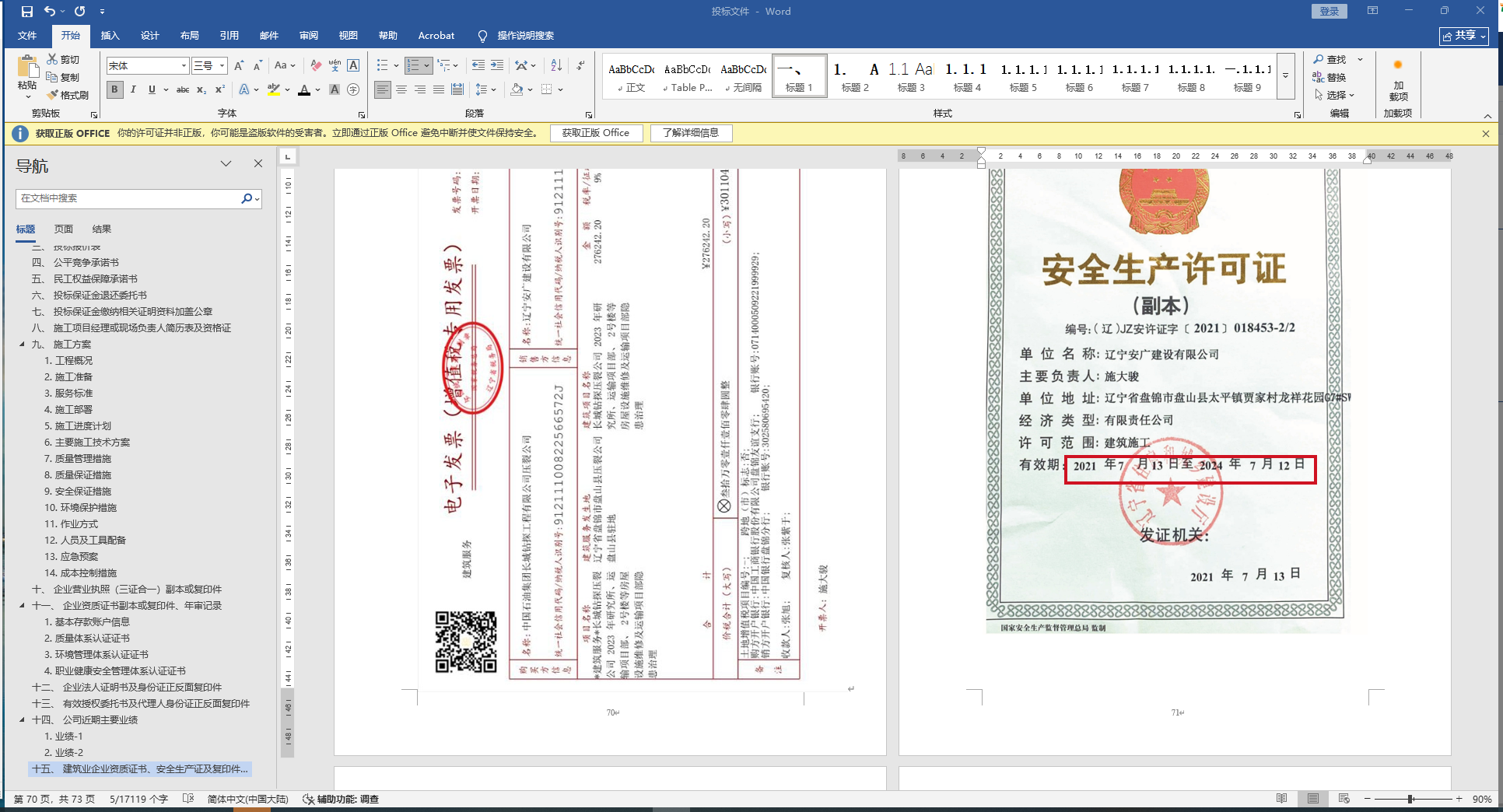
Task: Decrease font size with the smaller A icon
Action: (x=258, y=66)
